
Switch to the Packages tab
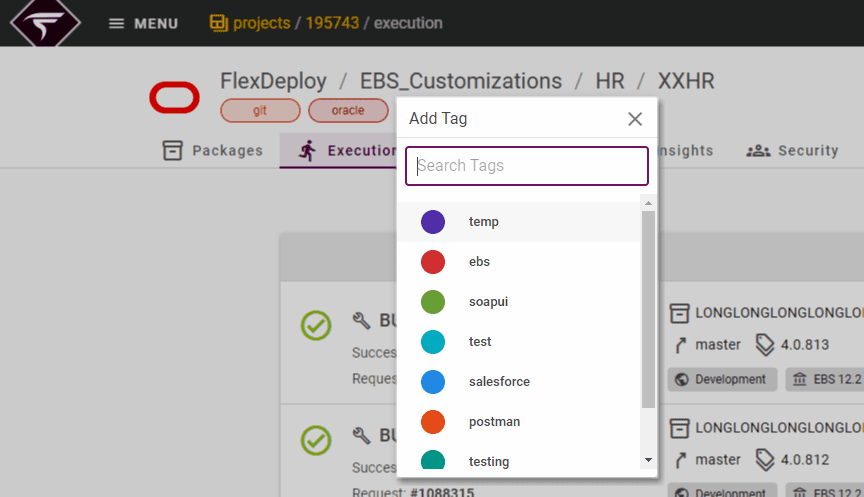click(213, 150)
